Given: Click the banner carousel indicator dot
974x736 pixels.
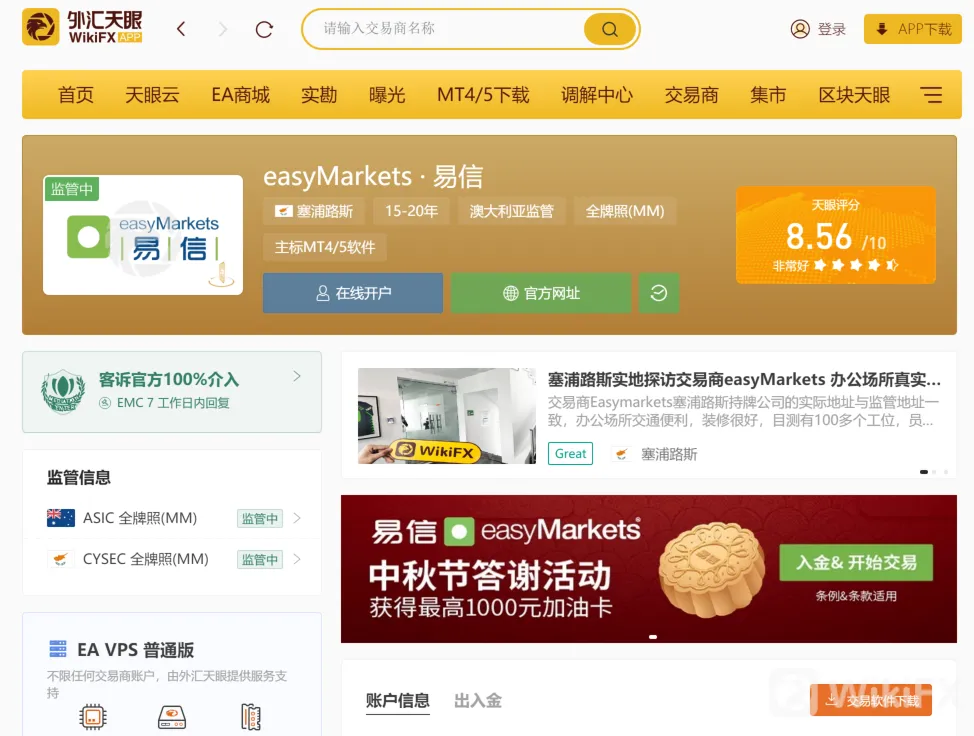Looking at the screenshot, I should click(653, 637).
